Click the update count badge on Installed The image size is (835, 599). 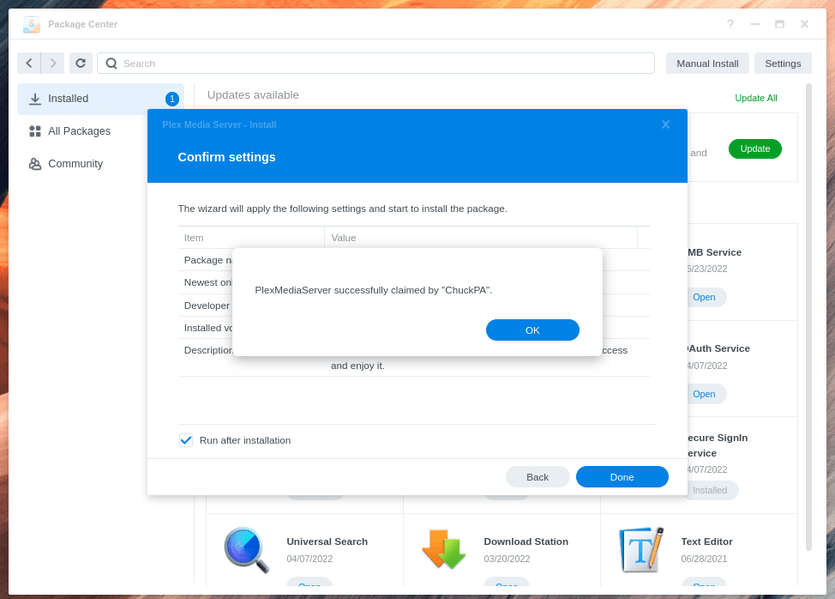click(x=172, y=99)
